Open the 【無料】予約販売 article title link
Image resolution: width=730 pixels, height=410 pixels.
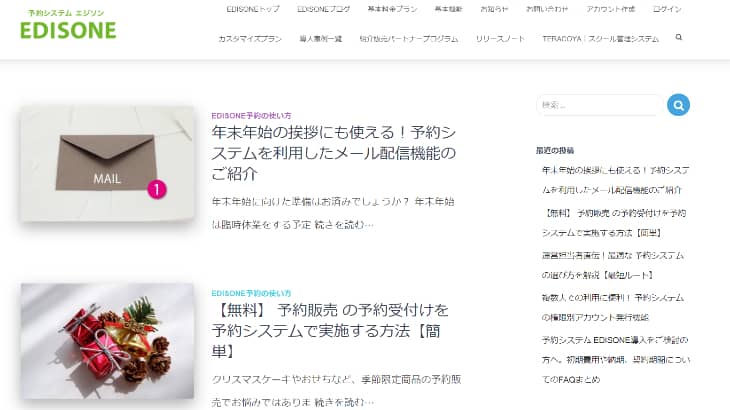click(x=330, y=330)
